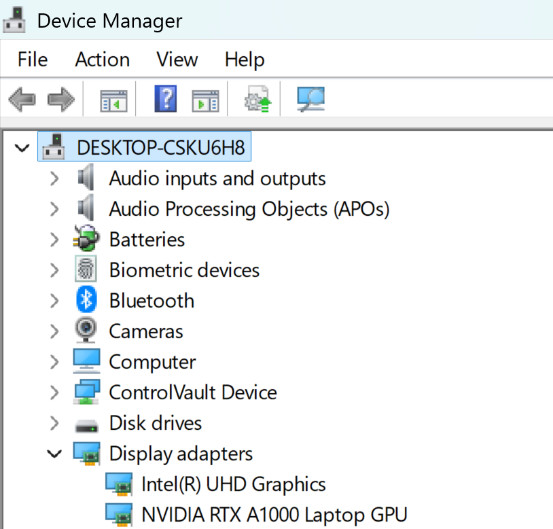Viewport: 553px width, 529px height.
Task: Expand the ControlVault Device chevron
Action: pos(54,393)
